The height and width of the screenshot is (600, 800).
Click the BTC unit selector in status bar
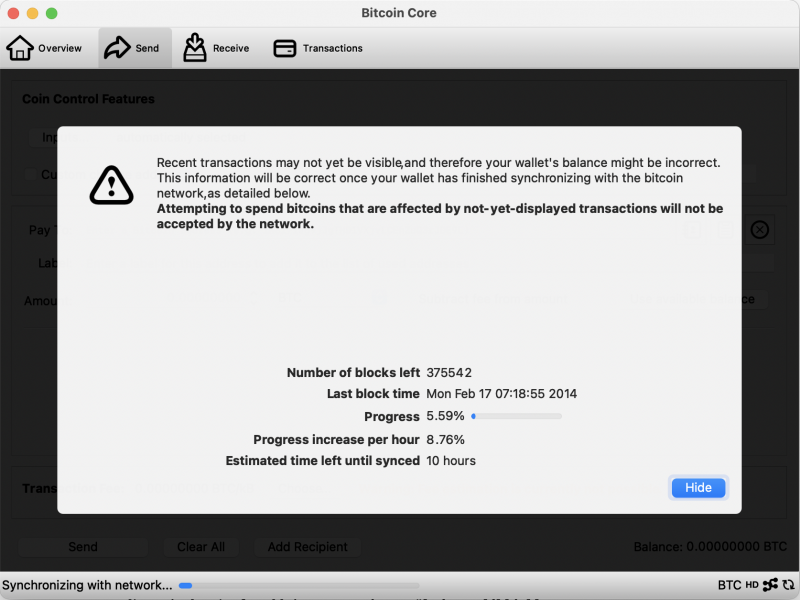click(729, 585)
